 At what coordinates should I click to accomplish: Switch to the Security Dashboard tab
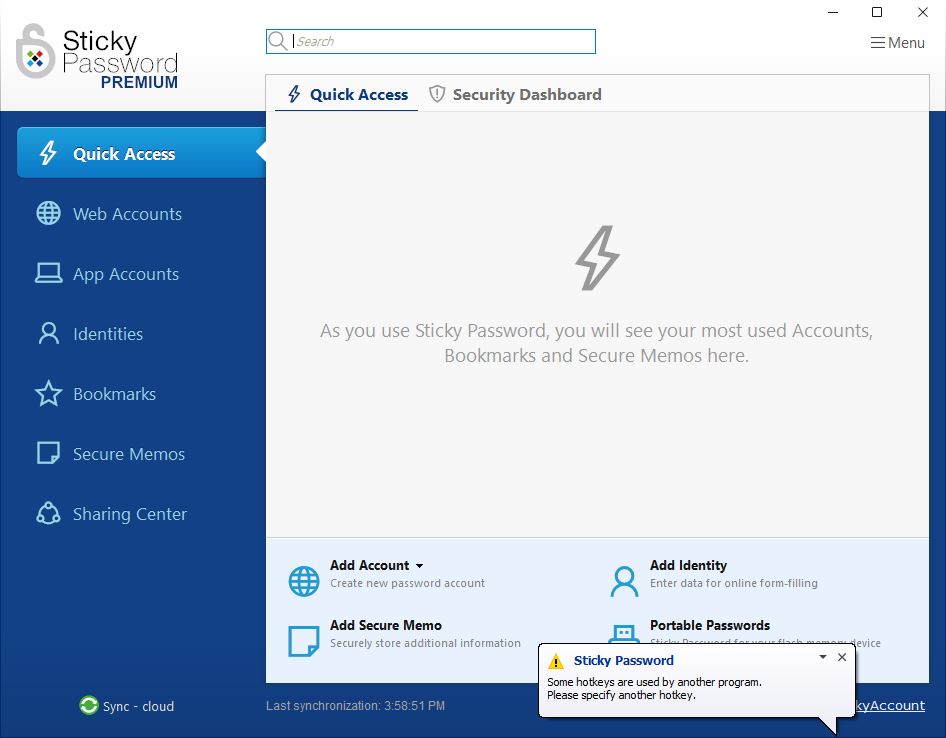pos(515,94)
